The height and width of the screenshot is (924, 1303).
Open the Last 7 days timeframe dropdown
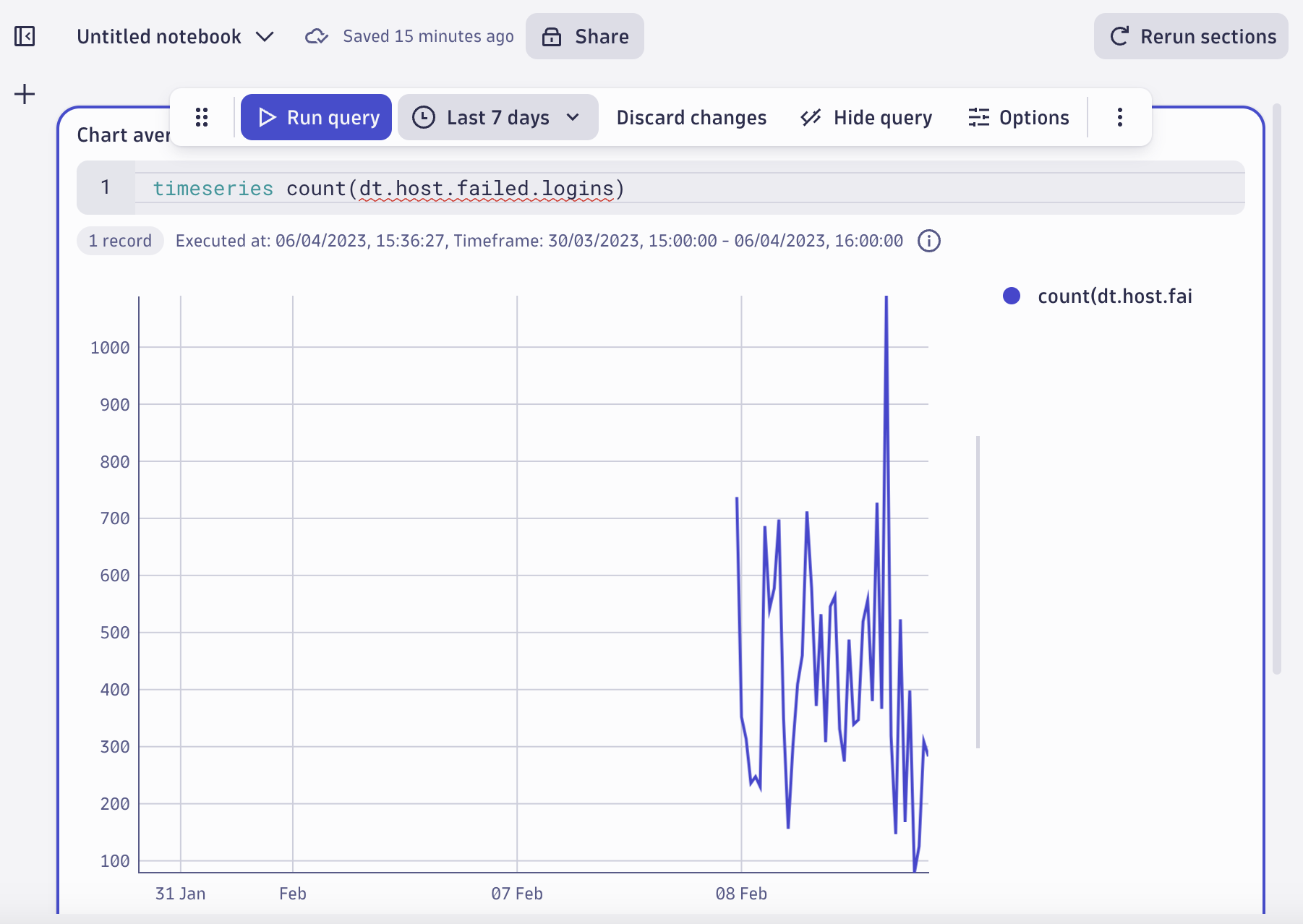[497, 117]
